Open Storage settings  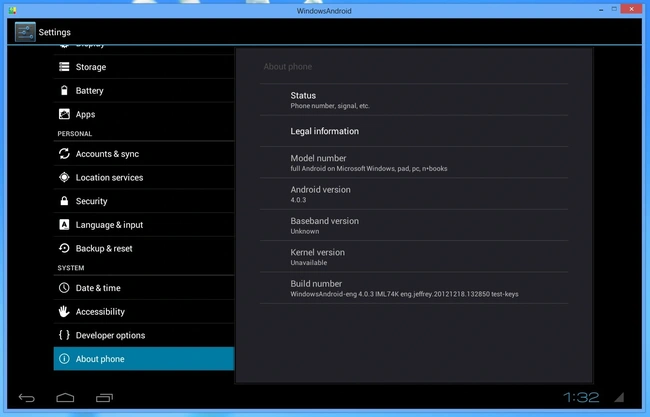(144, 67)
